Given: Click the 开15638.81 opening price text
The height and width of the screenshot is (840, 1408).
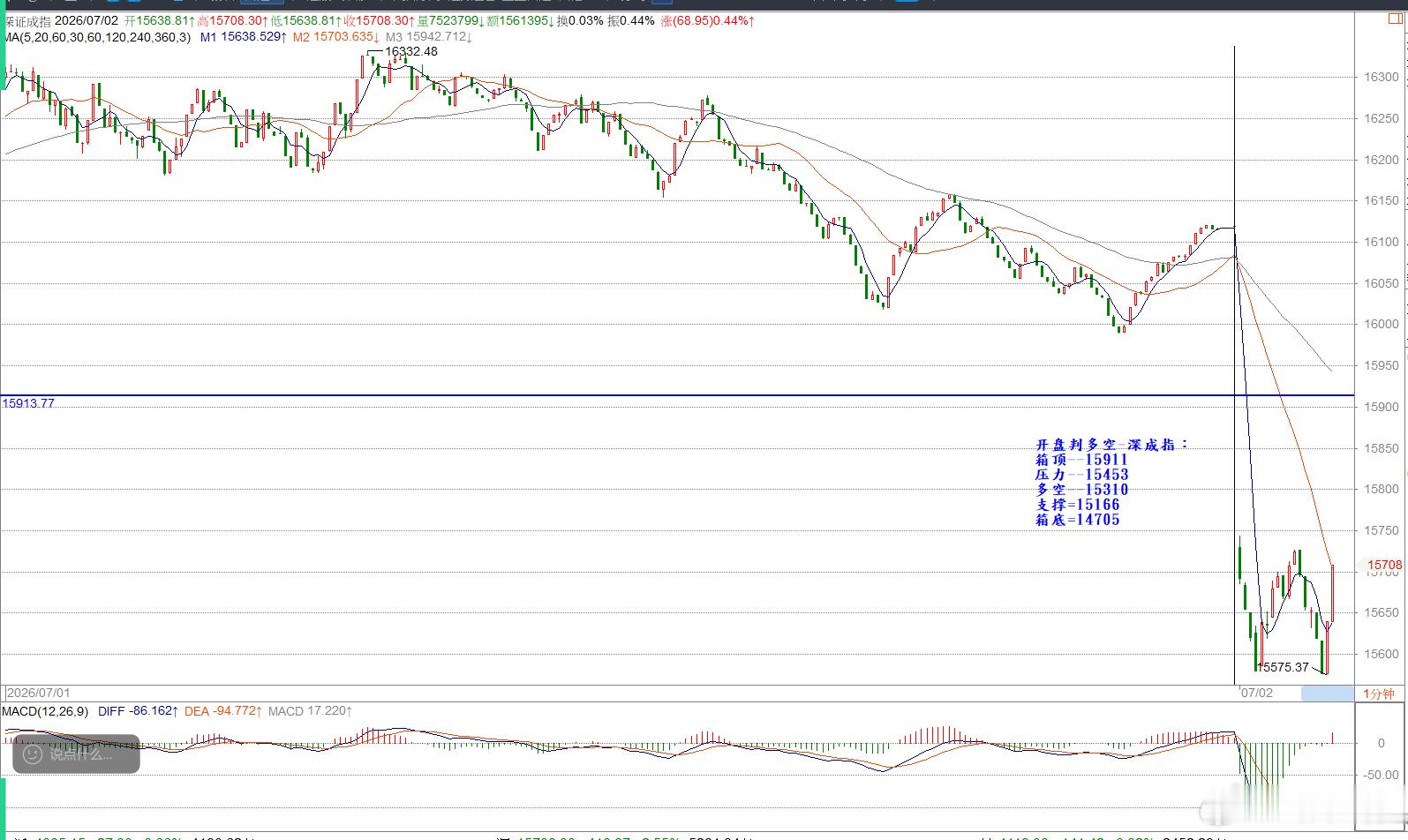Looking at the screenshot, I should pyautogui.click(x=159, y=21).
